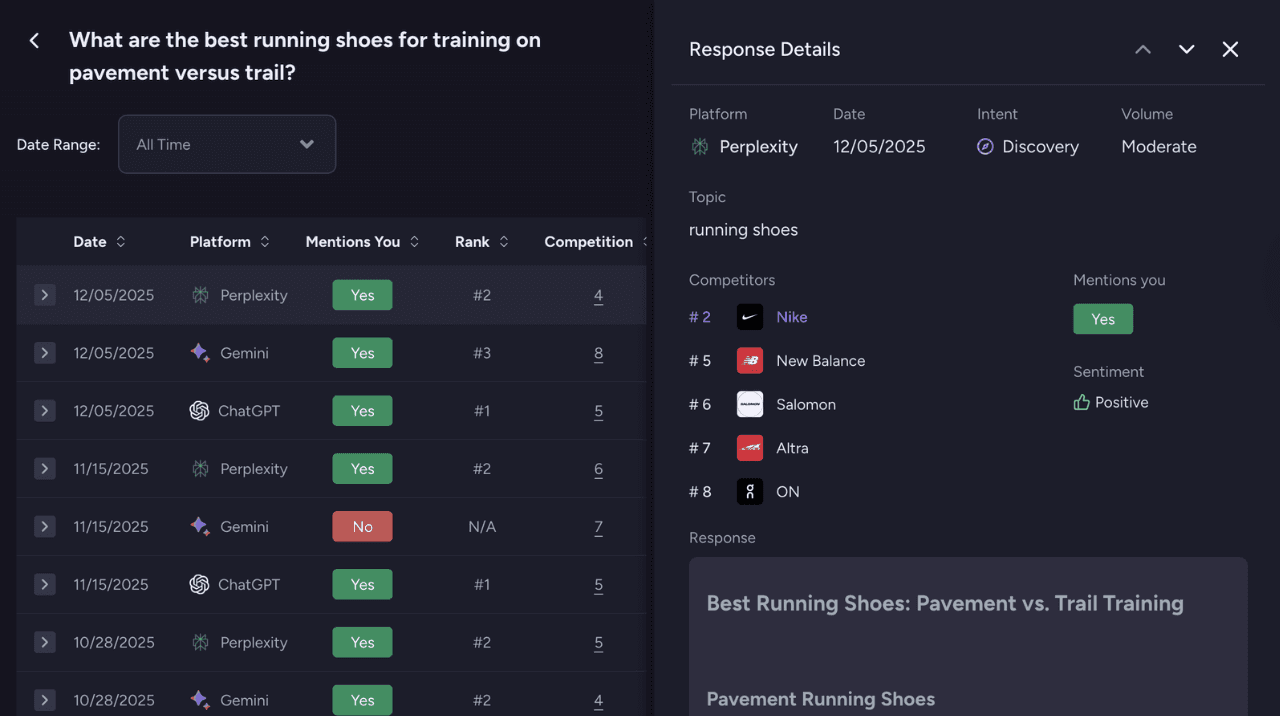The image size is (1280, 716).
Task: Sort table by the Rank column header
Action: click(482, 242)
